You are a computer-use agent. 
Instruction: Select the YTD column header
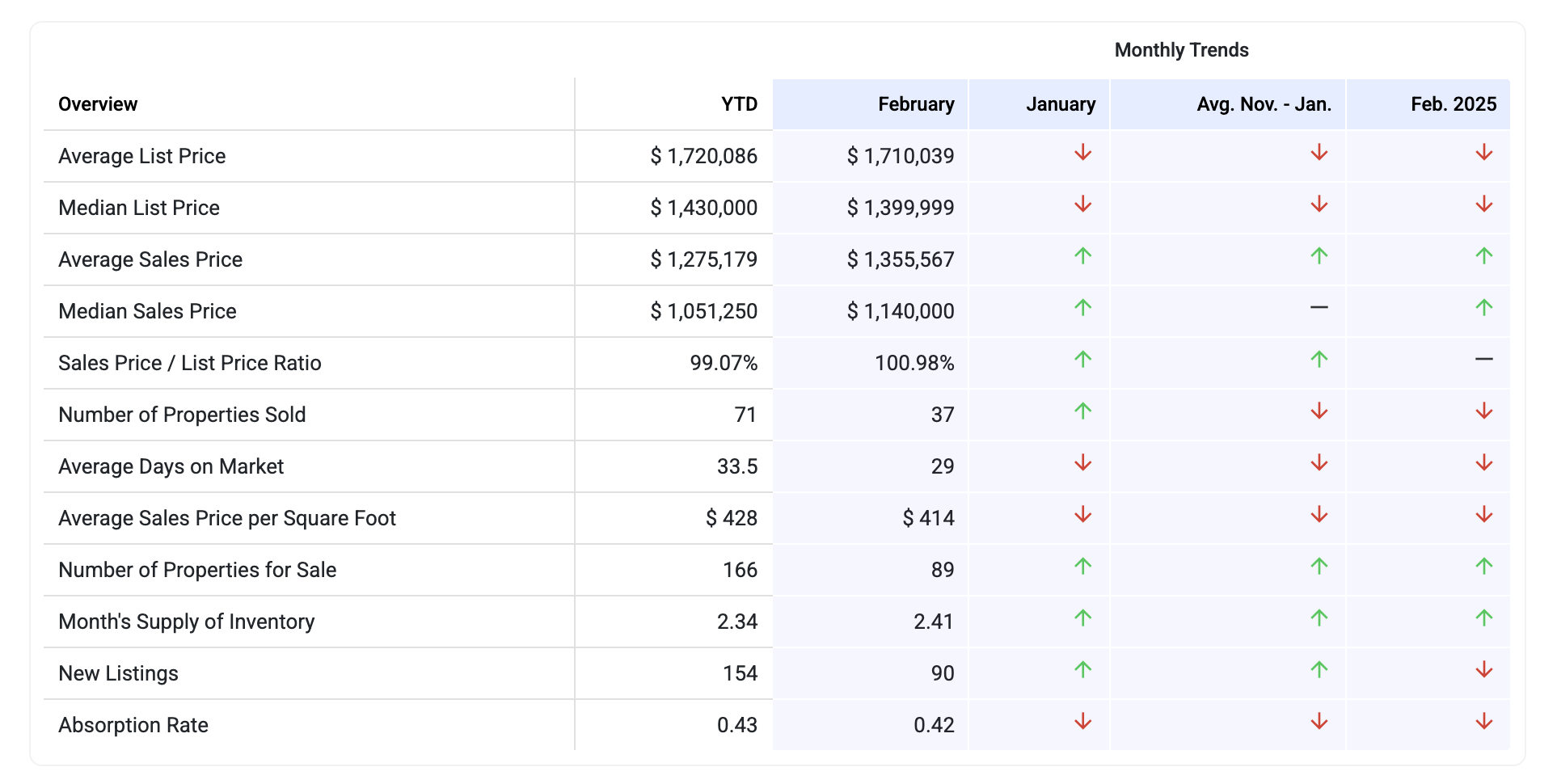click(739, 104)
